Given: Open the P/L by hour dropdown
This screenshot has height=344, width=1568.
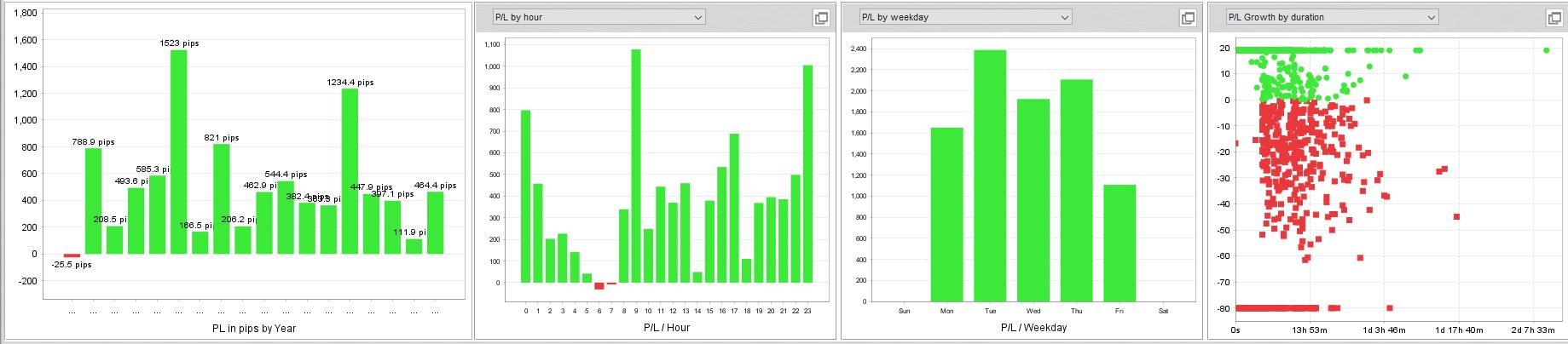Looking at the screenshot, I should tap(599, 17).
